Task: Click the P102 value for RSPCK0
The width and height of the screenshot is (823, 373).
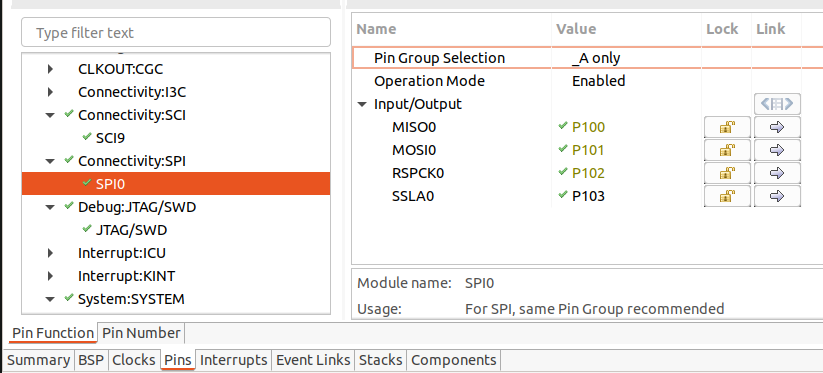Action: pyautogui.click(x=588, y=173)
